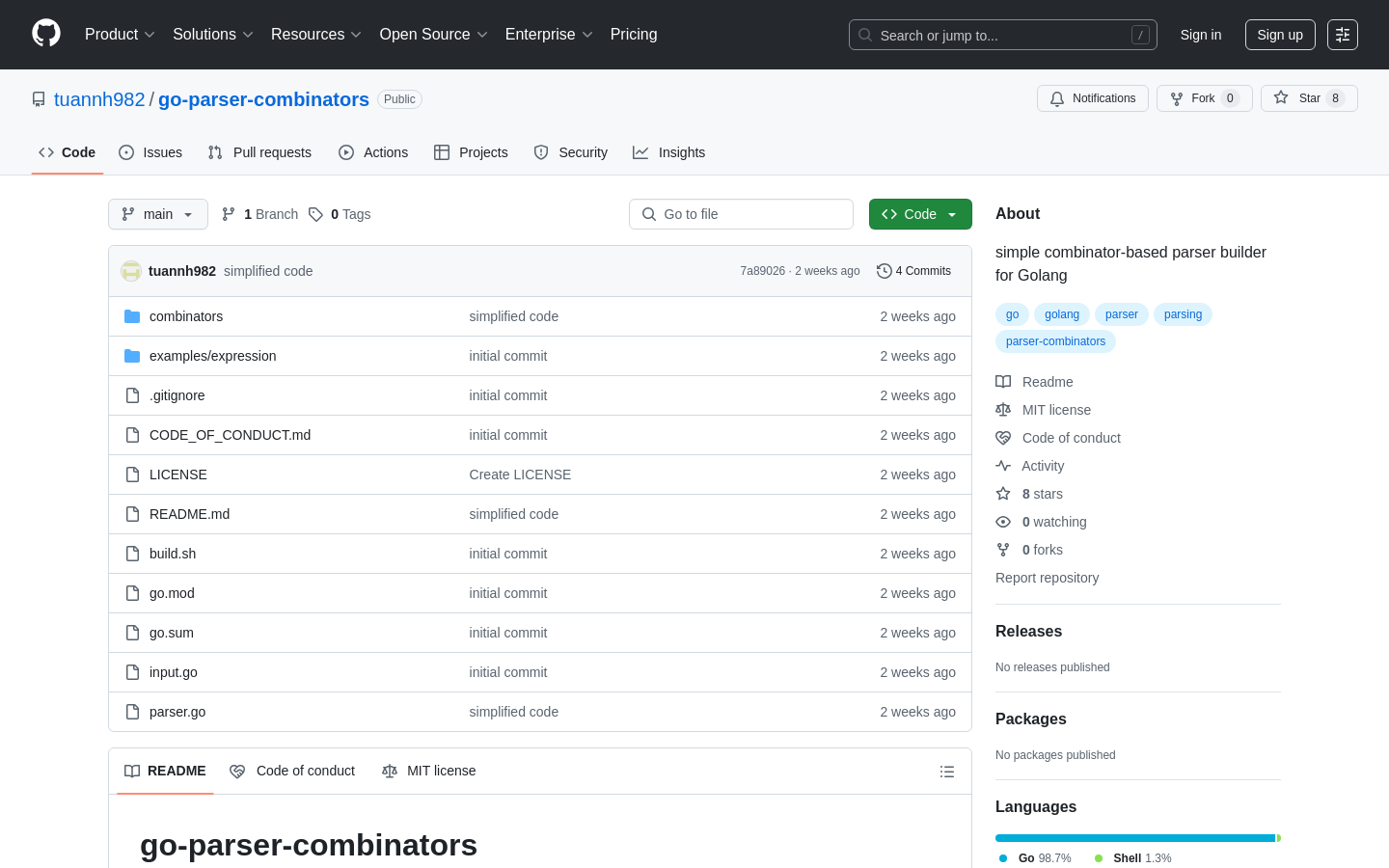Viewport: 1389px width, 868px height.
Task: Switch to the Pull requests tab
Action: [259, 152]
